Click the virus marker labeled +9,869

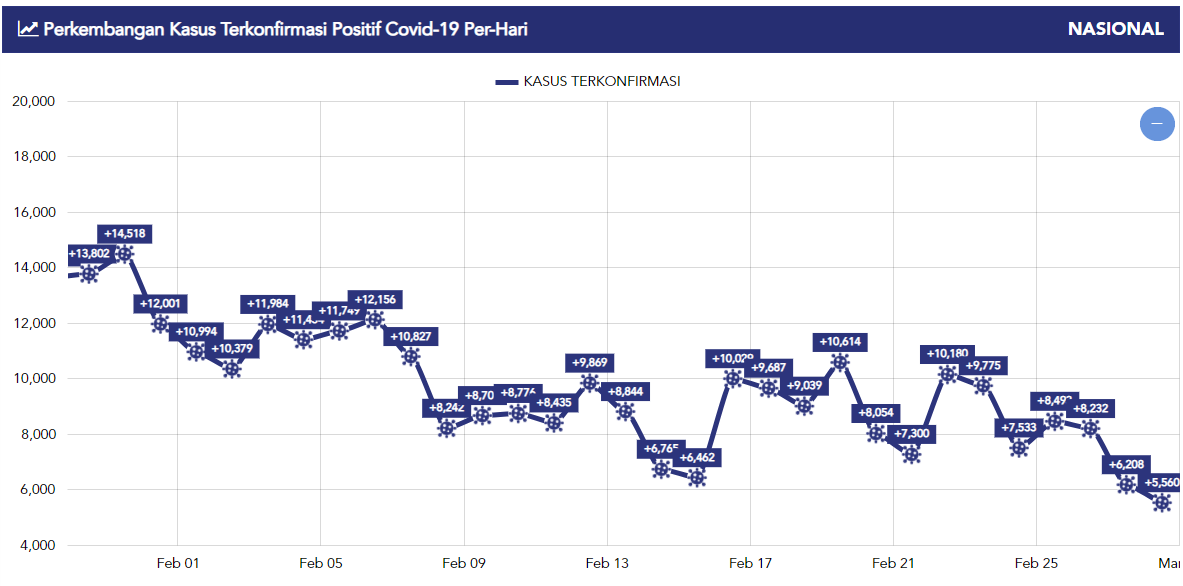click(590, 383)
